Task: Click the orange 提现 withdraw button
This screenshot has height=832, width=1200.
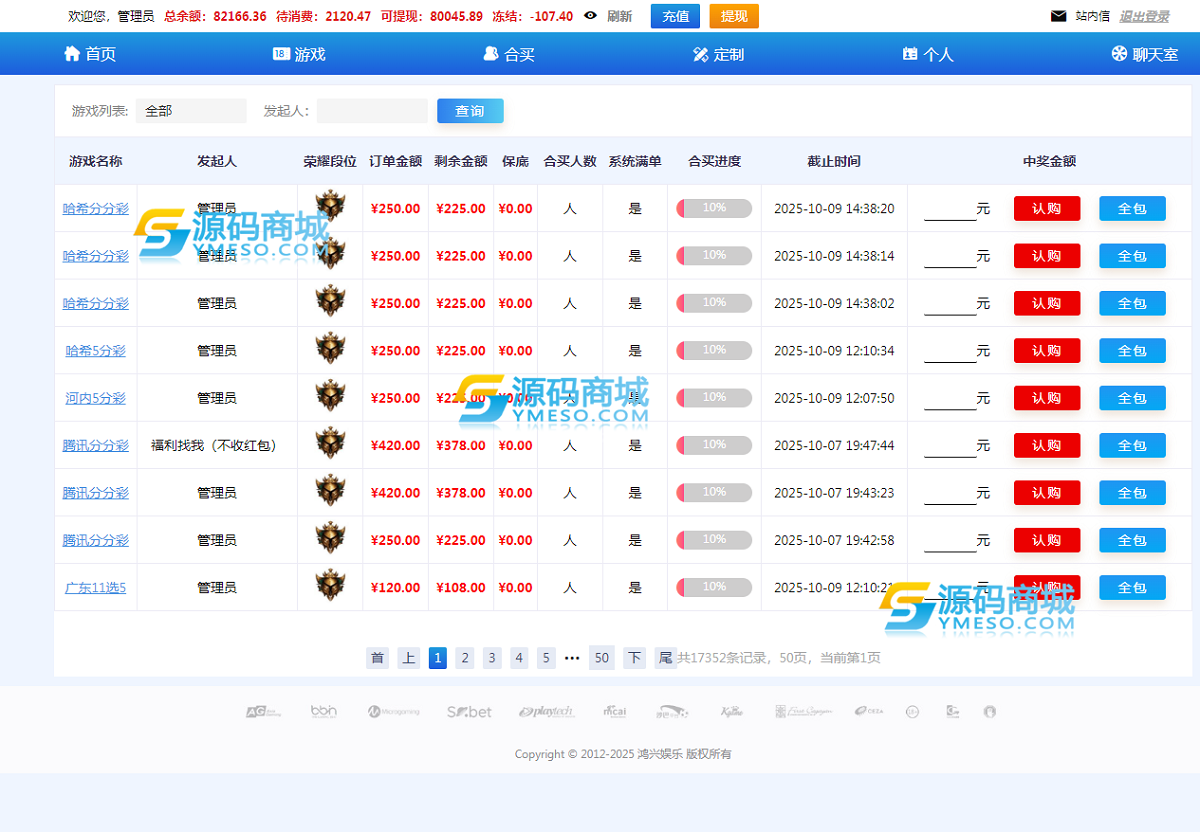Action: click(734, 16)
